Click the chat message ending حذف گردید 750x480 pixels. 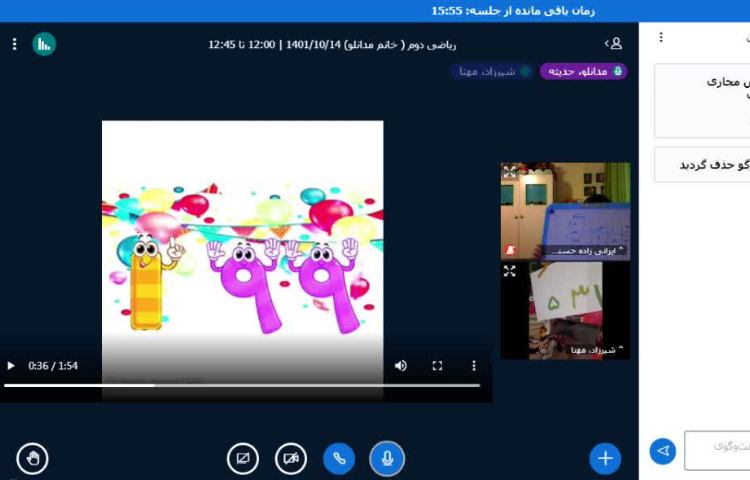click(x=702, y=164)
